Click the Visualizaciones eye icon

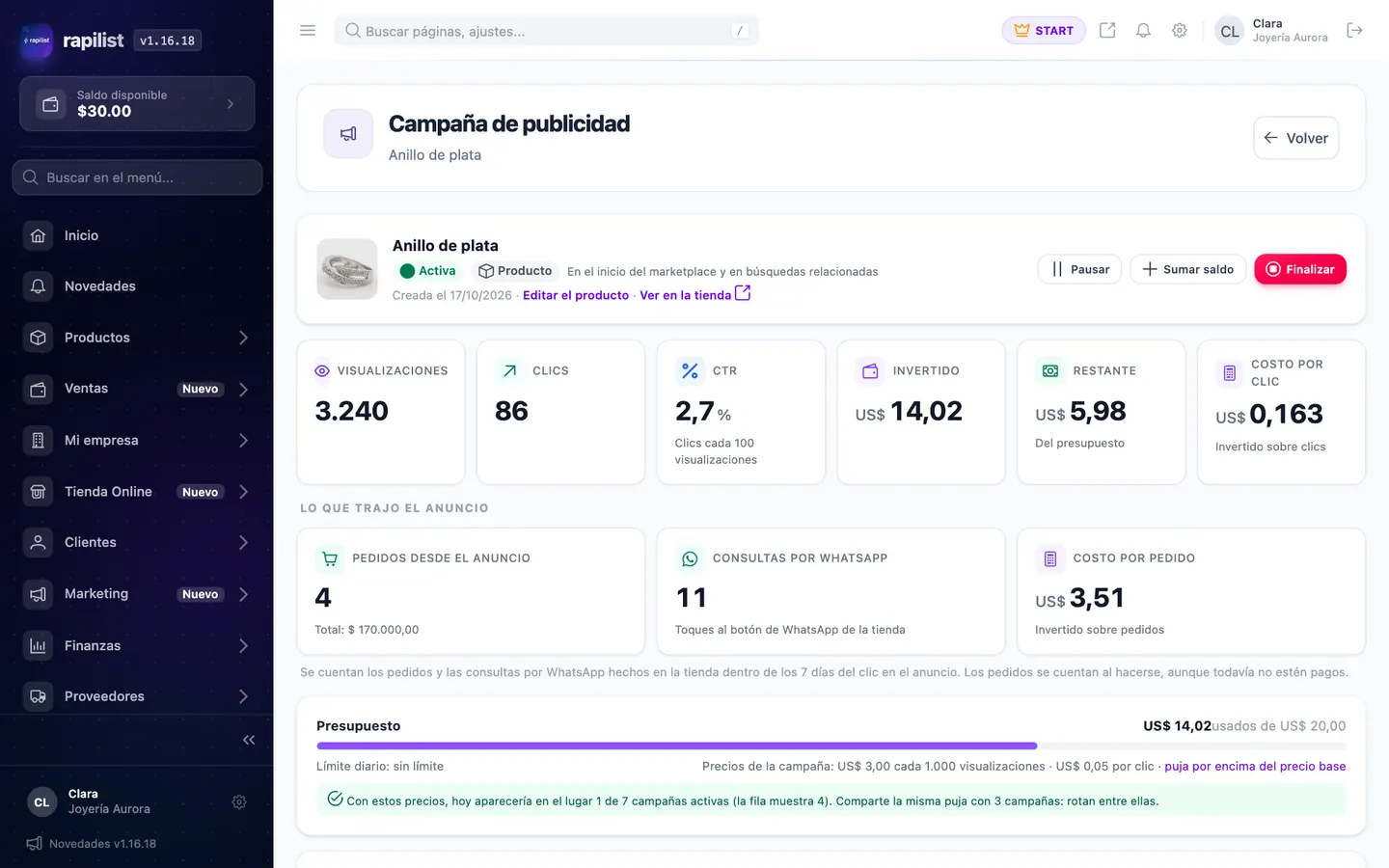322,370
